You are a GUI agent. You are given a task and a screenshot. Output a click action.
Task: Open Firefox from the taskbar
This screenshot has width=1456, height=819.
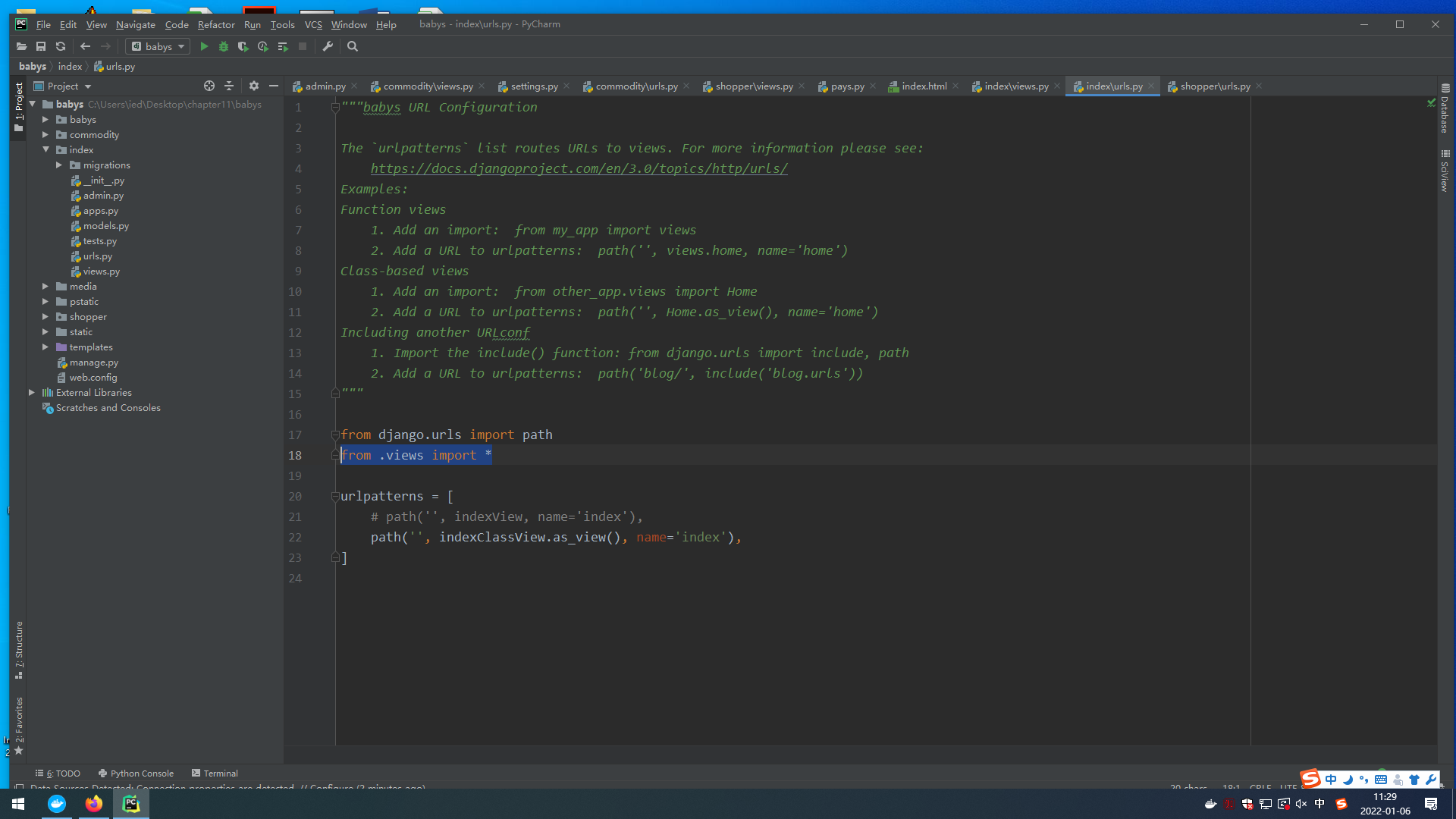[94, 804]
